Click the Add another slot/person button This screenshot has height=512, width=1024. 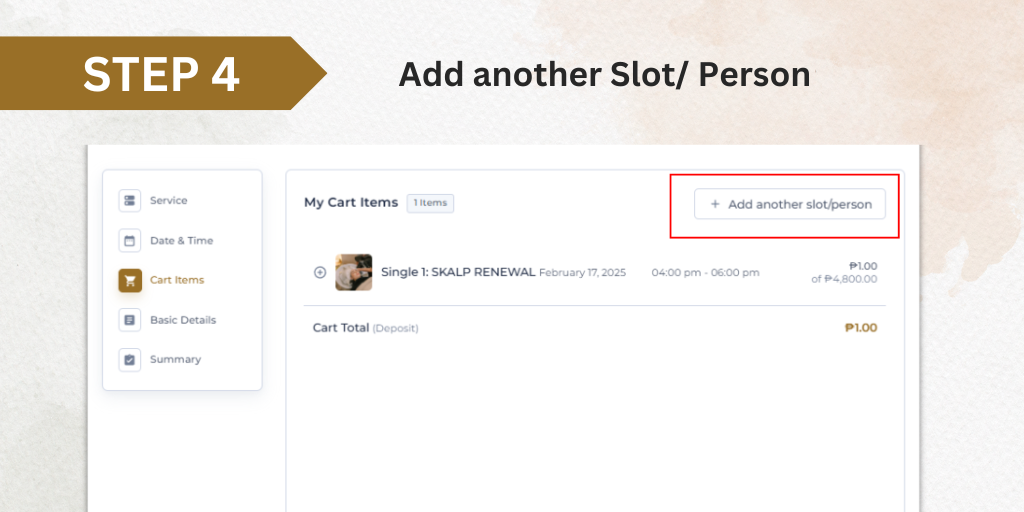[790, 204]
